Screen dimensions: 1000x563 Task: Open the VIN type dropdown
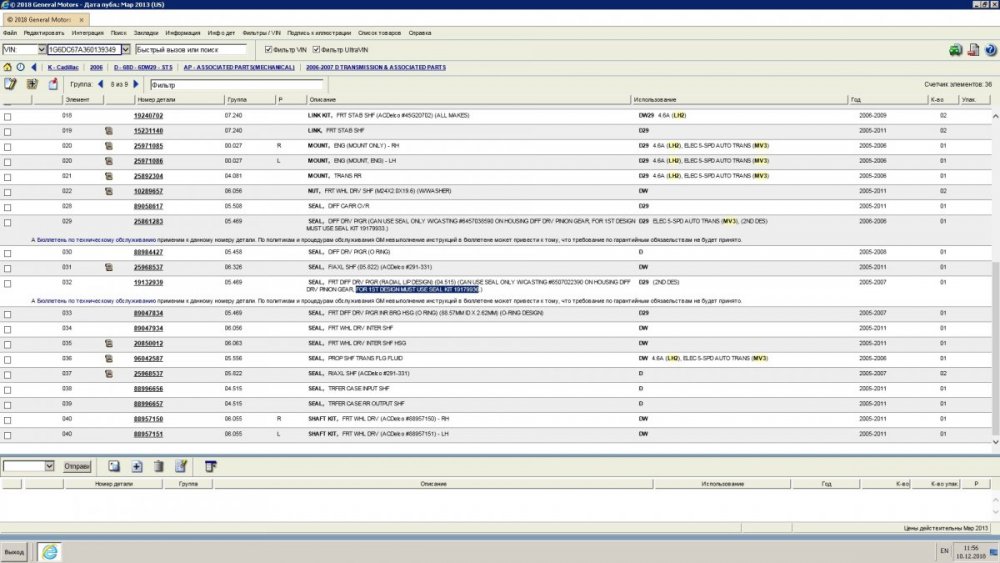pos(41,49)
